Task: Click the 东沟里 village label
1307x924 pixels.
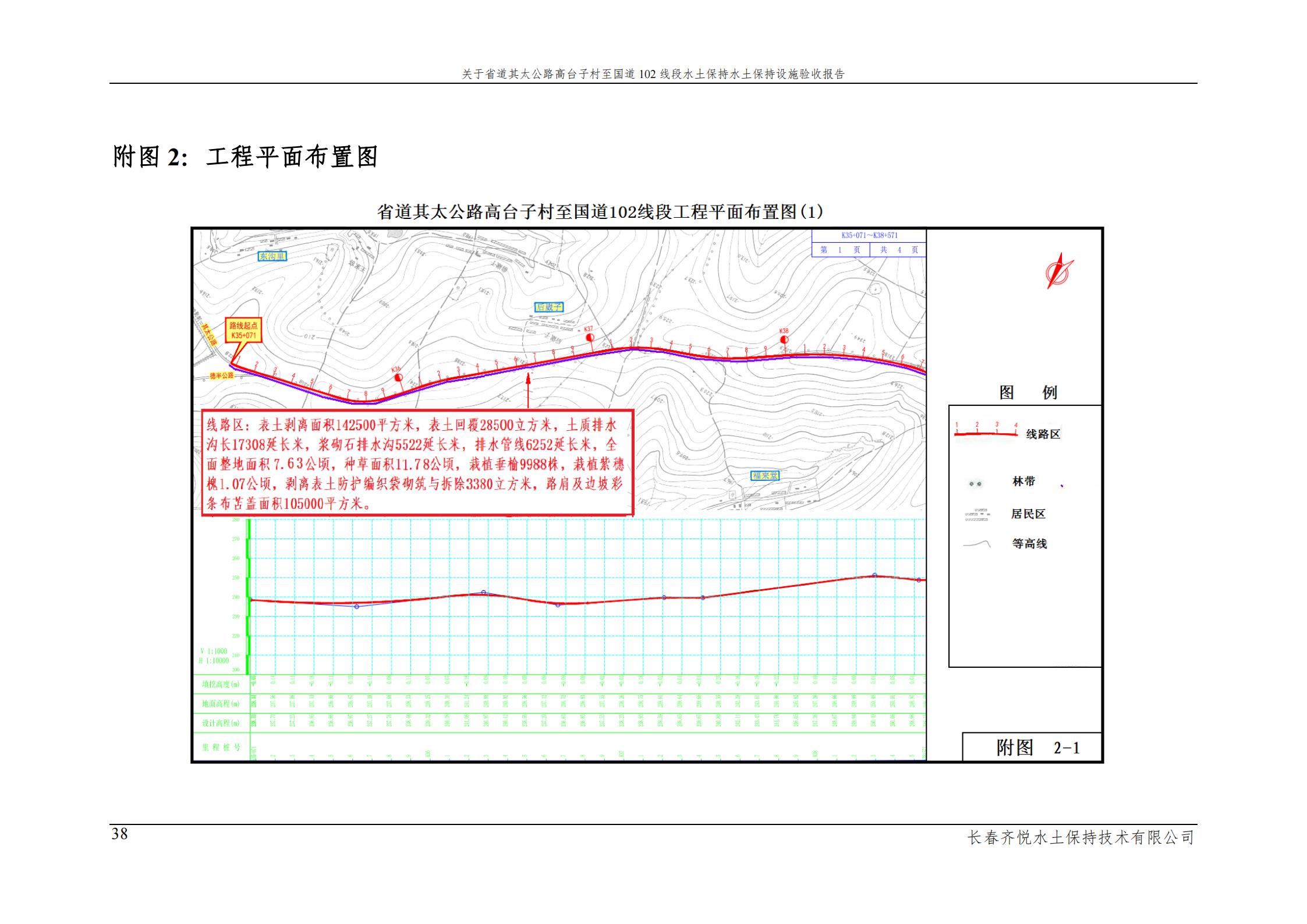Action: (272, 256)
